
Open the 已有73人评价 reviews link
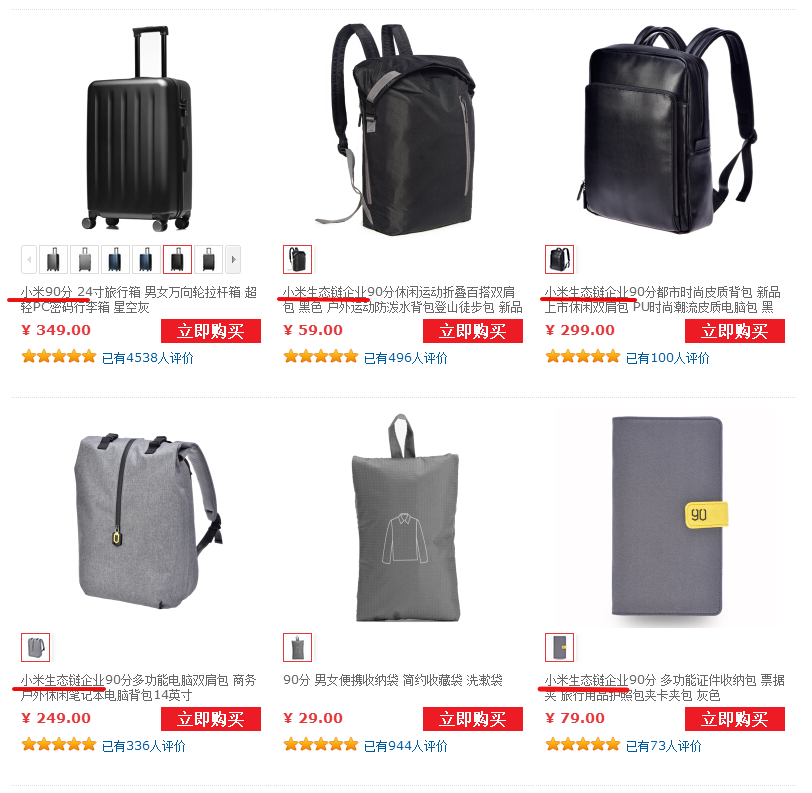(663, 746)
